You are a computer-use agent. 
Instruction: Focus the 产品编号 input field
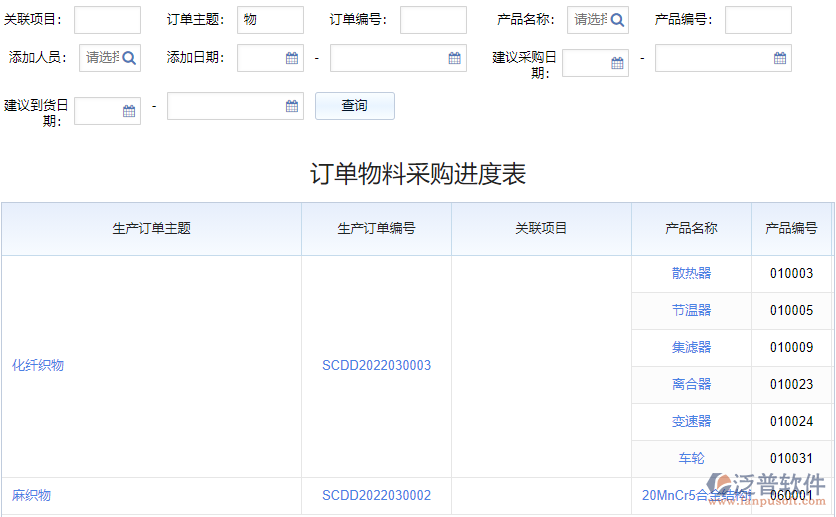(758, 20)
